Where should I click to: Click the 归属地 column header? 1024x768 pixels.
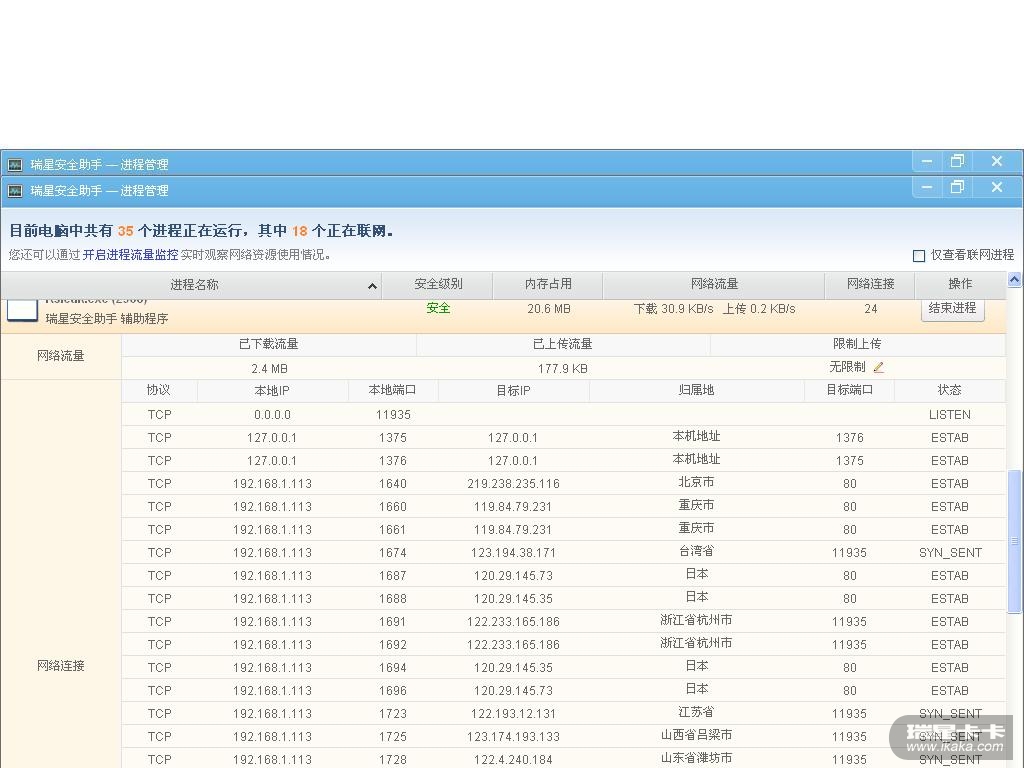pyautogui.click(x=696, y=391)
